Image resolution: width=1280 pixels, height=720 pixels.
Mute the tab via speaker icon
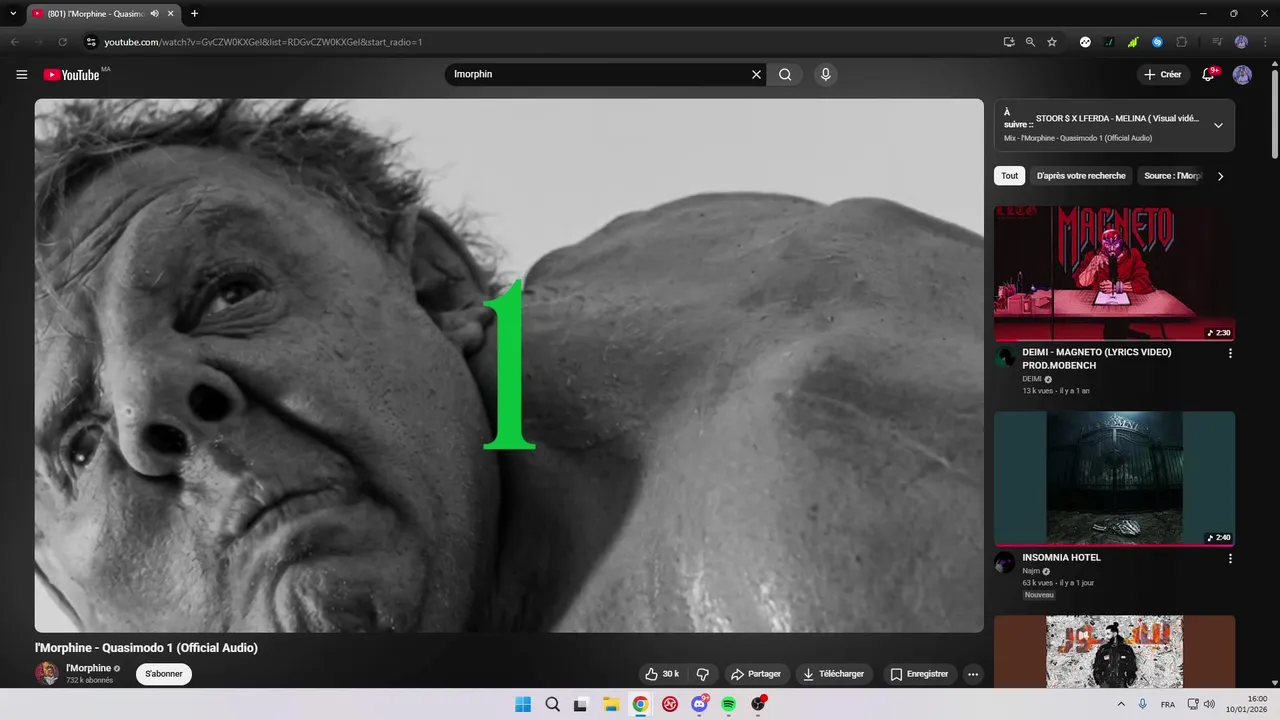point(155,13)
